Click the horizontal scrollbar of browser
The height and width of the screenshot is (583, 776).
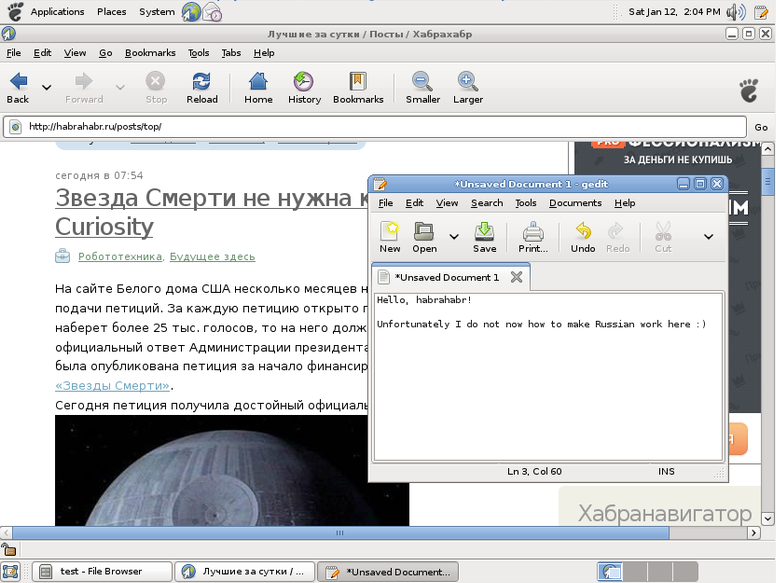coord(340,533)
